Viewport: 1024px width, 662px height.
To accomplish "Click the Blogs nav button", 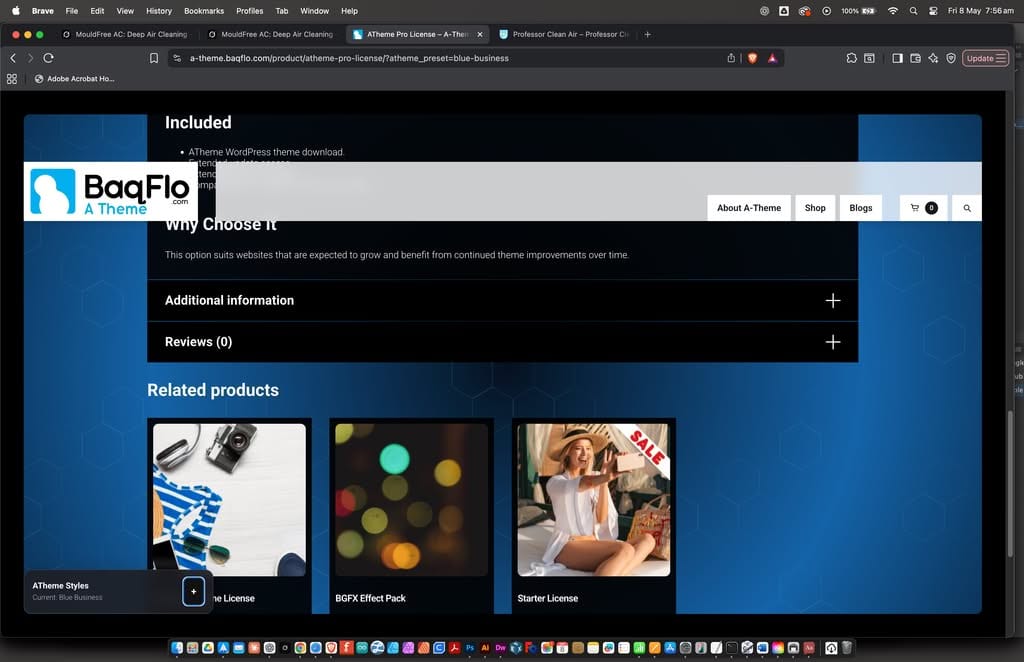I will pyautogui.click(x=861, y=208).
